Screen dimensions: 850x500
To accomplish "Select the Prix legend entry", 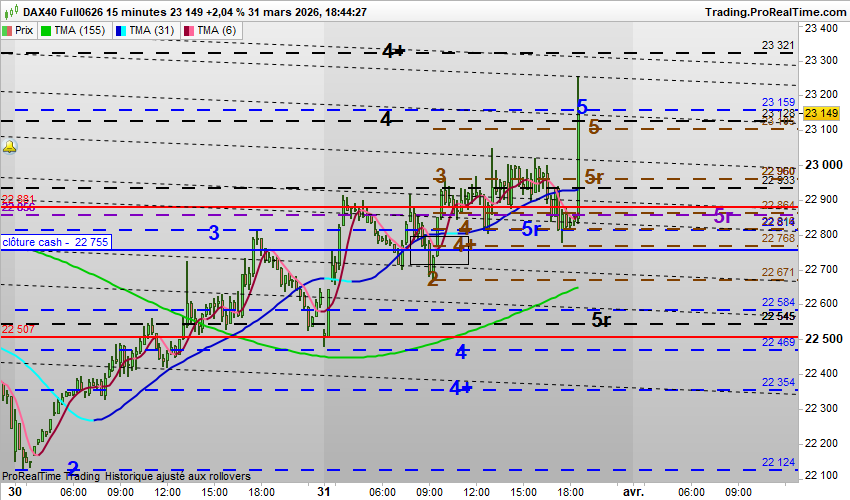I will [x=18, y=30].
